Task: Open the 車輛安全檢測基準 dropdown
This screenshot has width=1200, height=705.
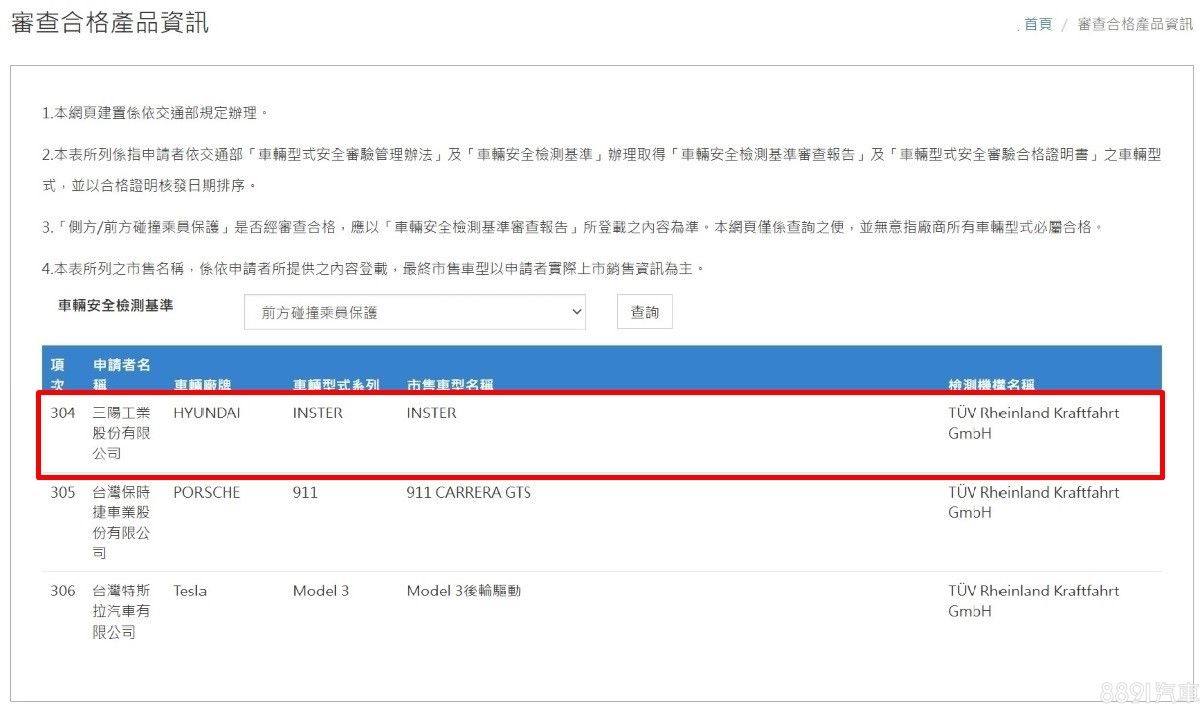Action: (414, 312)
